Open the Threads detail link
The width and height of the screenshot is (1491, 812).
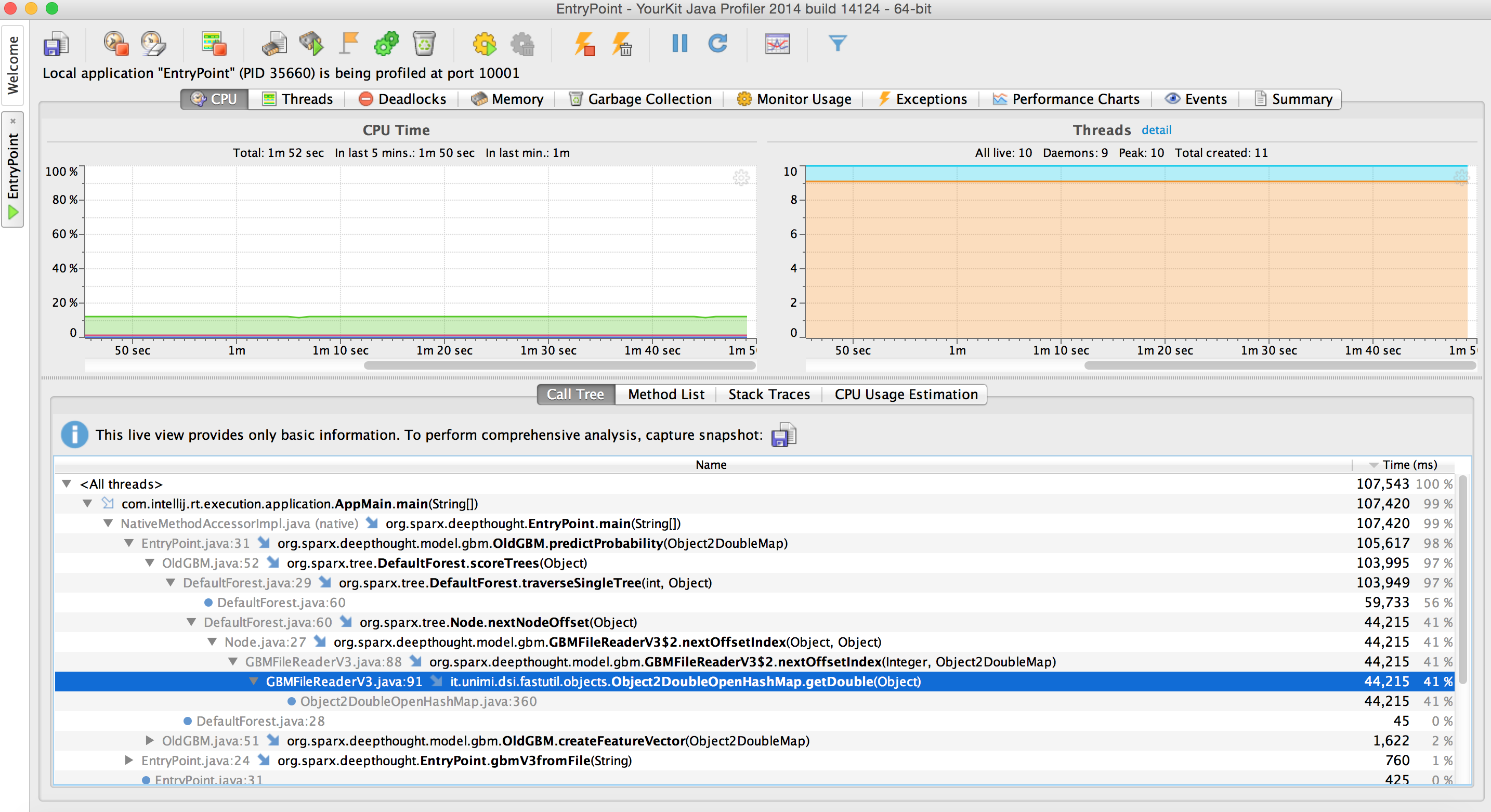pyautogui.click(x=1156, y=129)
